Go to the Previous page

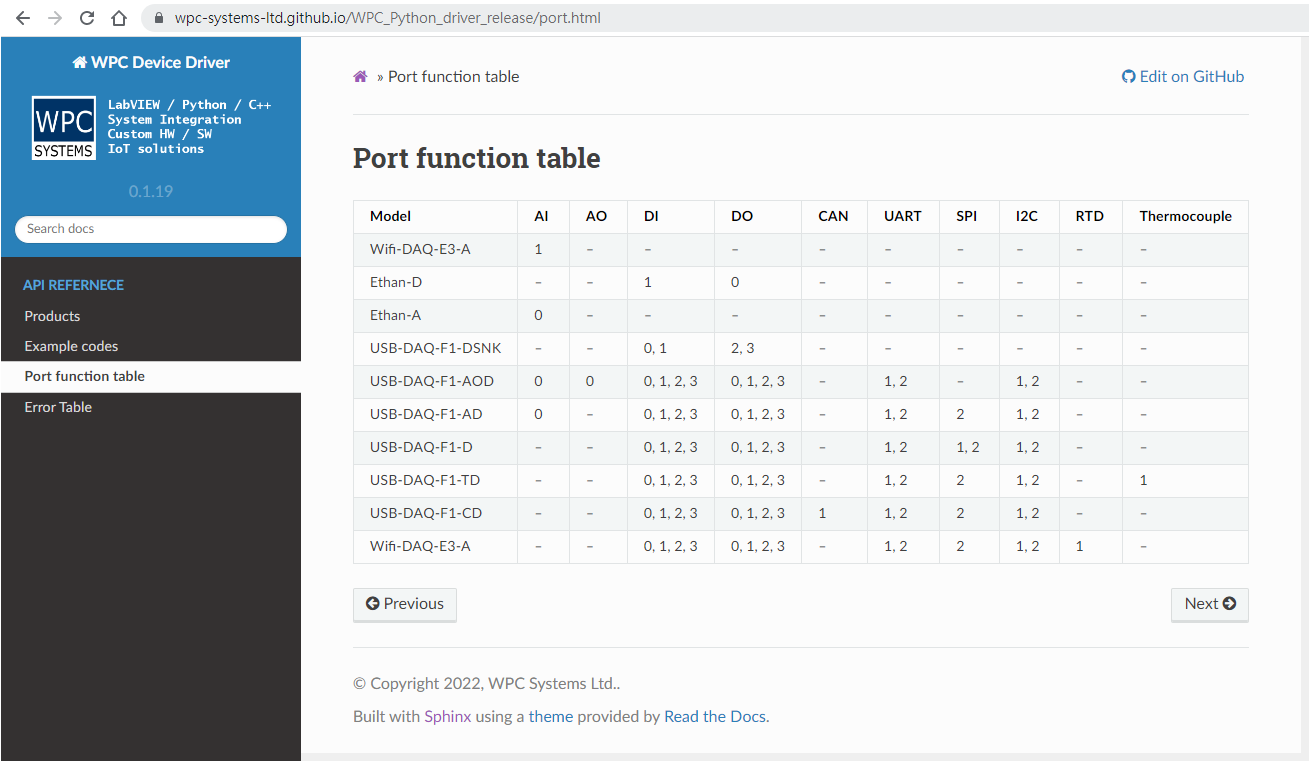pos(405,604)
